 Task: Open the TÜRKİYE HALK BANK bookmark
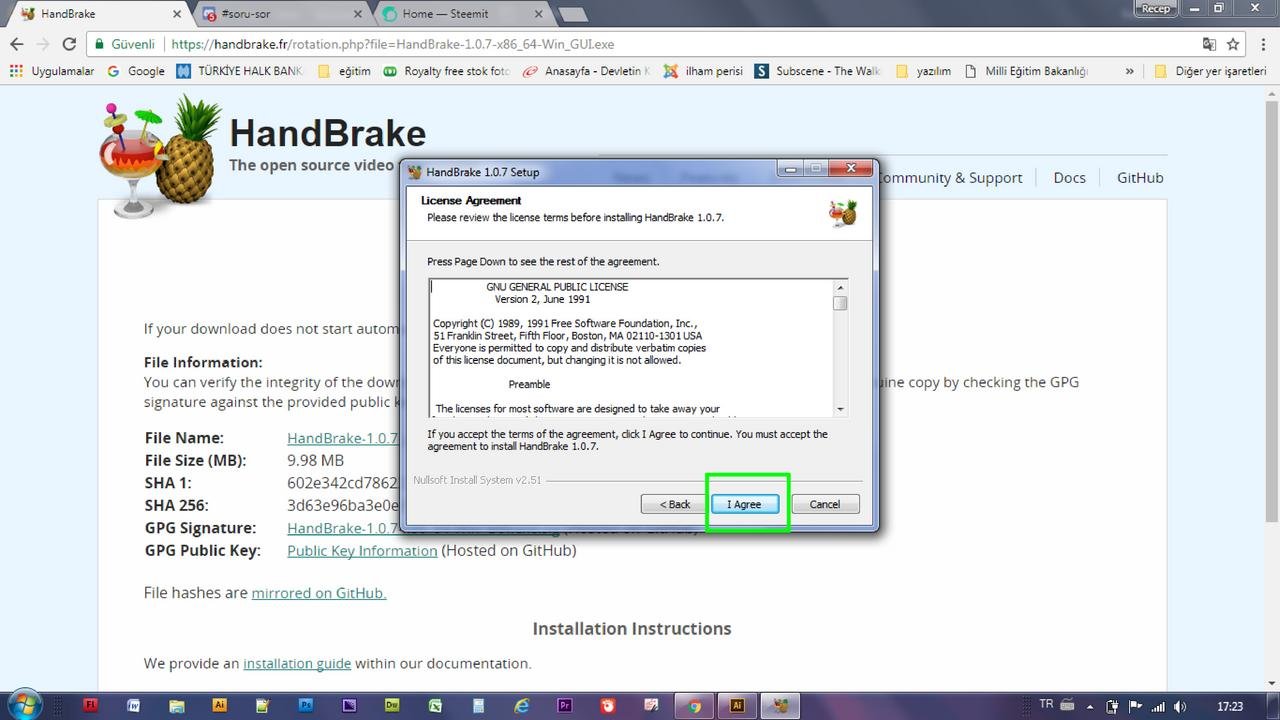[240, 71]
